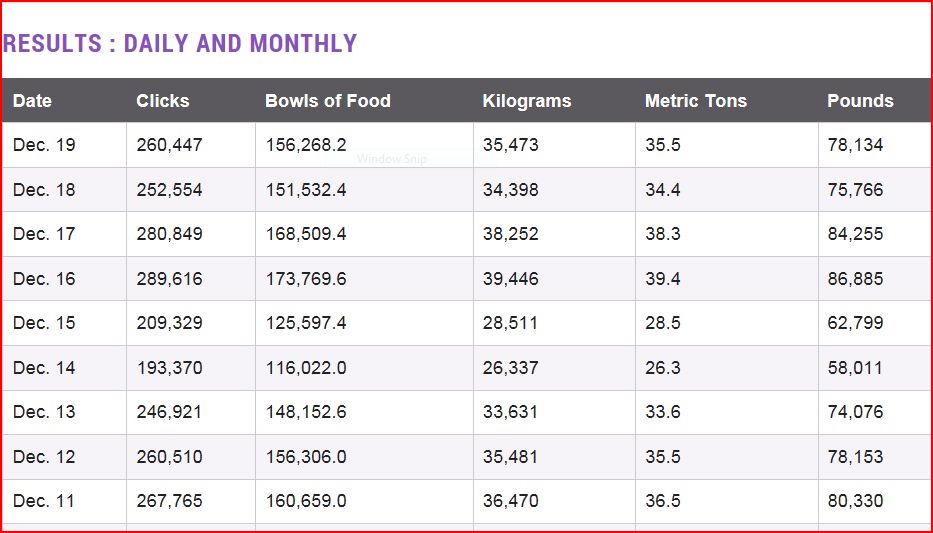Select the Metric Tons column header
The height and width of the screenshot is (533, 933).
[696, 101]
